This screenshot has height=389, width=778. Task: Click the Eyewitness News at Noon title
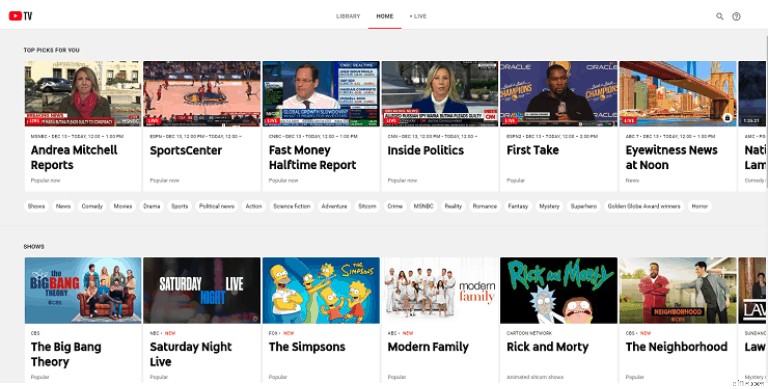(x=671, y=157)
